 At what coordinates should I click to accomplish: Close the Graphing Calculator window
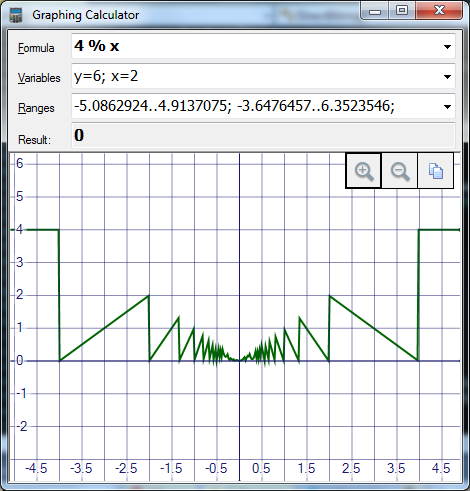point(439,11)
